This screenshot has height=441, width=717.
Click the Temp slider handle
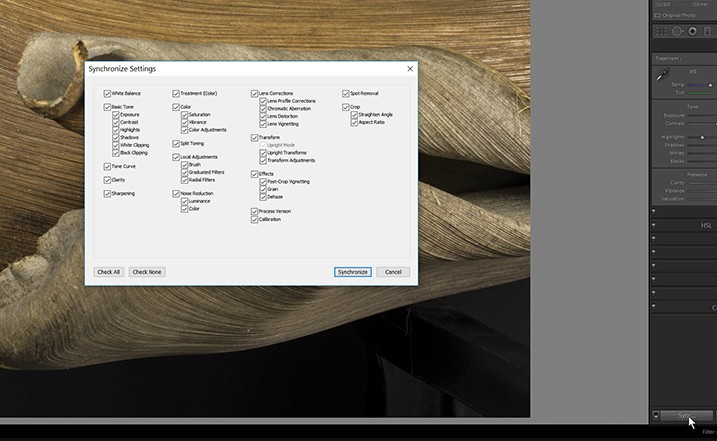click(x=710, y=85)
